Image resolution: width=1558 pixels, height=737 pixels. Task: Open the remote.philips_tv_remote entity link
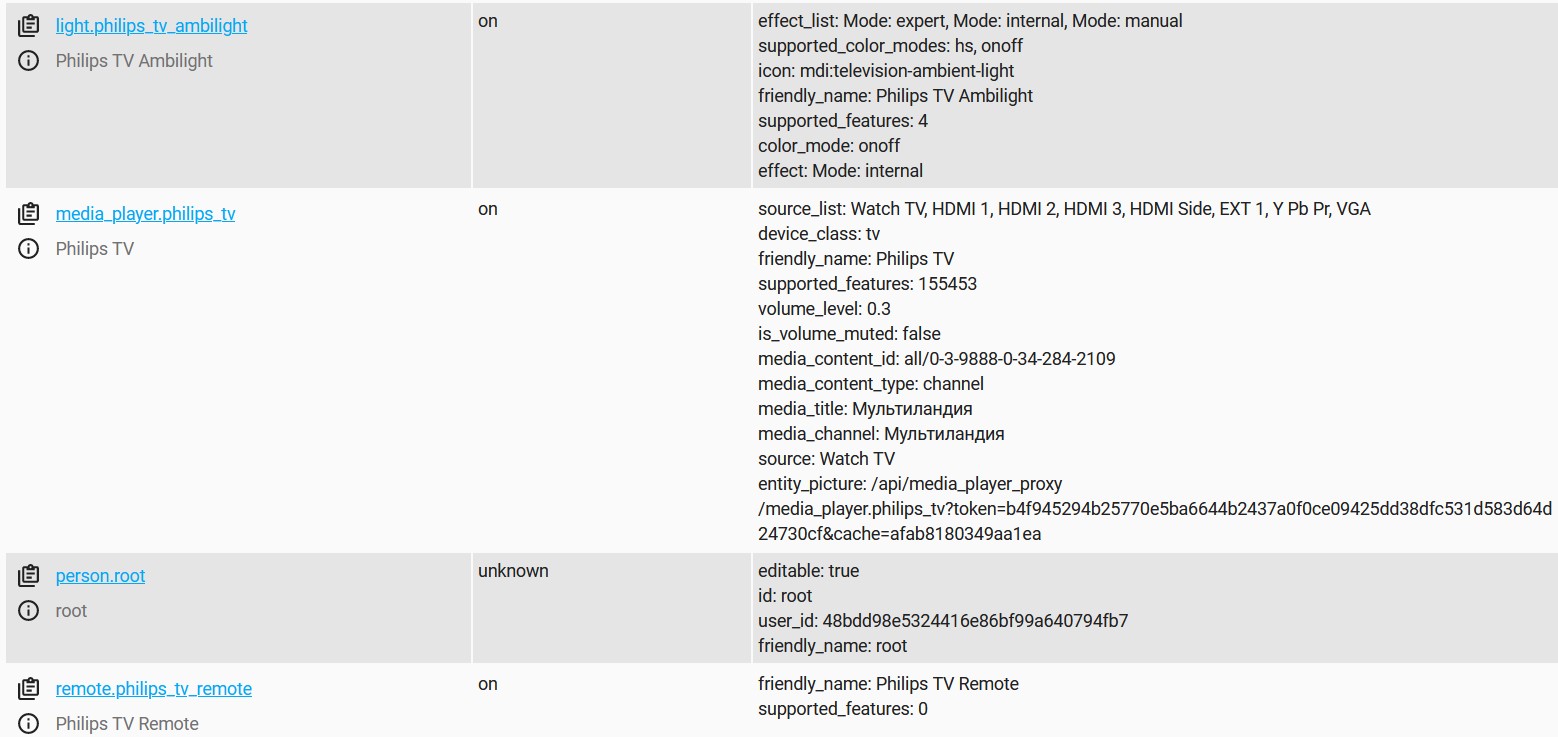coord(153,688)
